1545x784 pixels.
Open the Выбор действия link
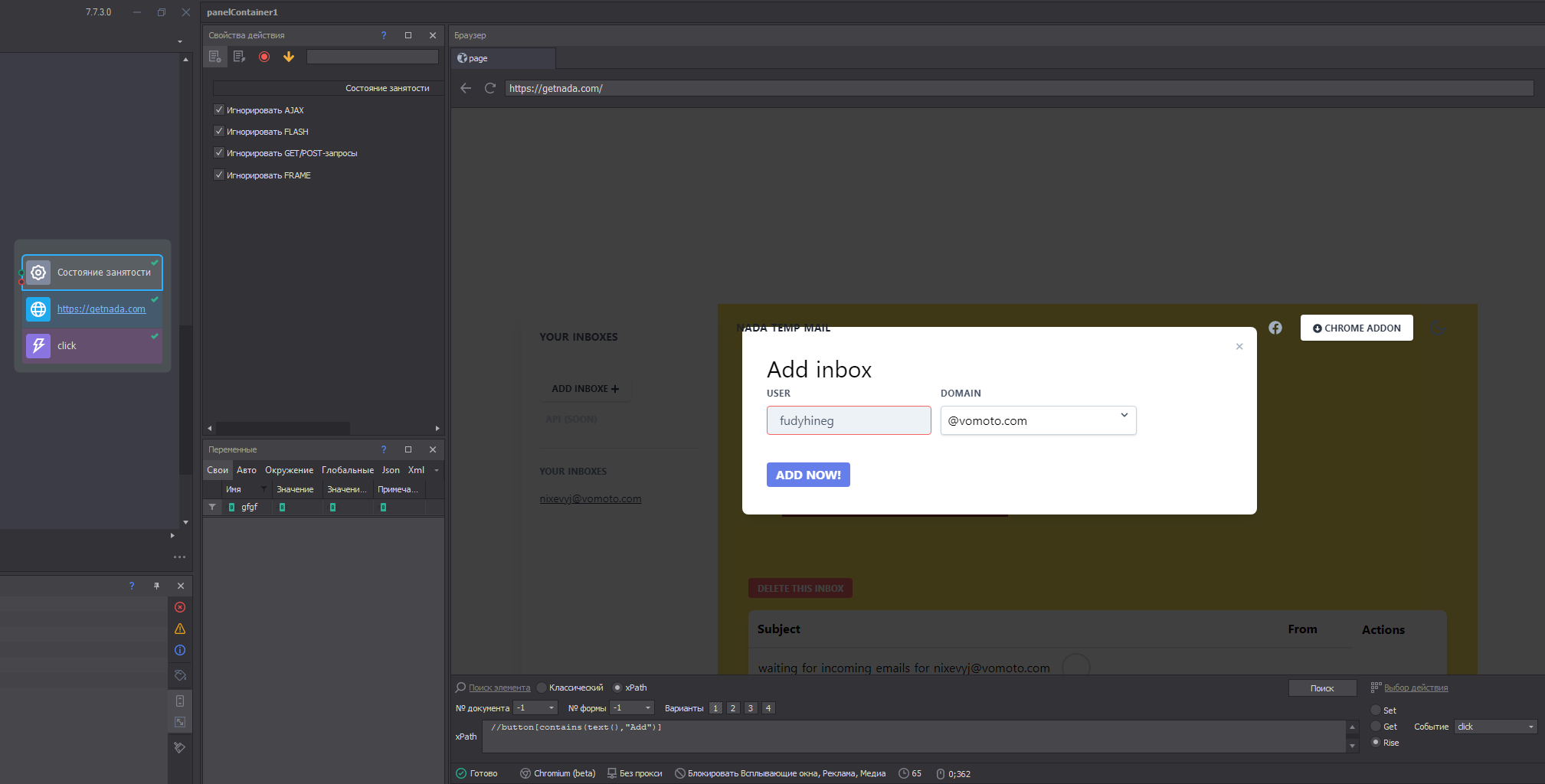pos(1416,688)
